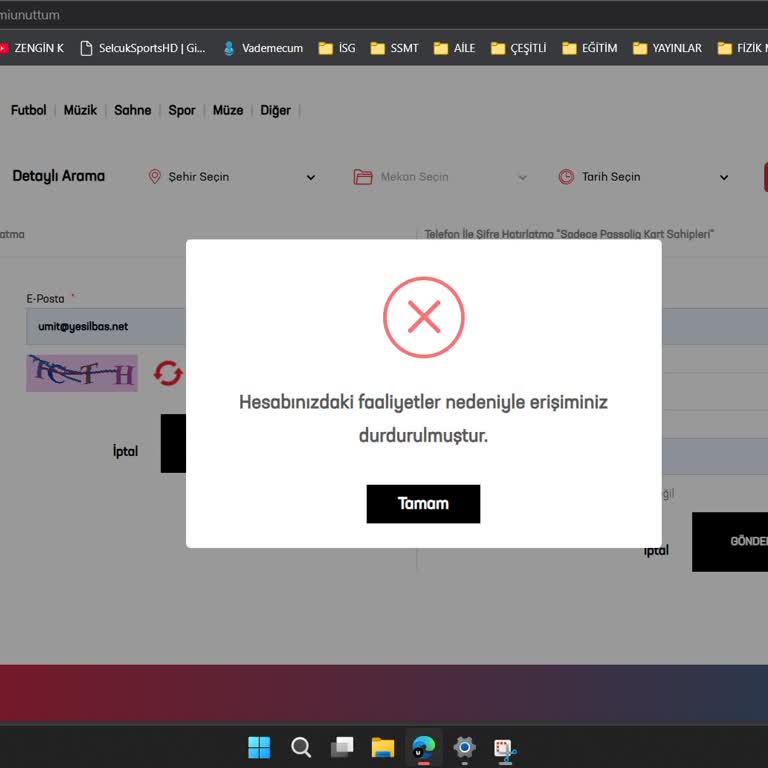Image resolution: width=768 pixels, height=768 pixels.
Task: Click the Tarih clock icon
Action: click(566, 177)
